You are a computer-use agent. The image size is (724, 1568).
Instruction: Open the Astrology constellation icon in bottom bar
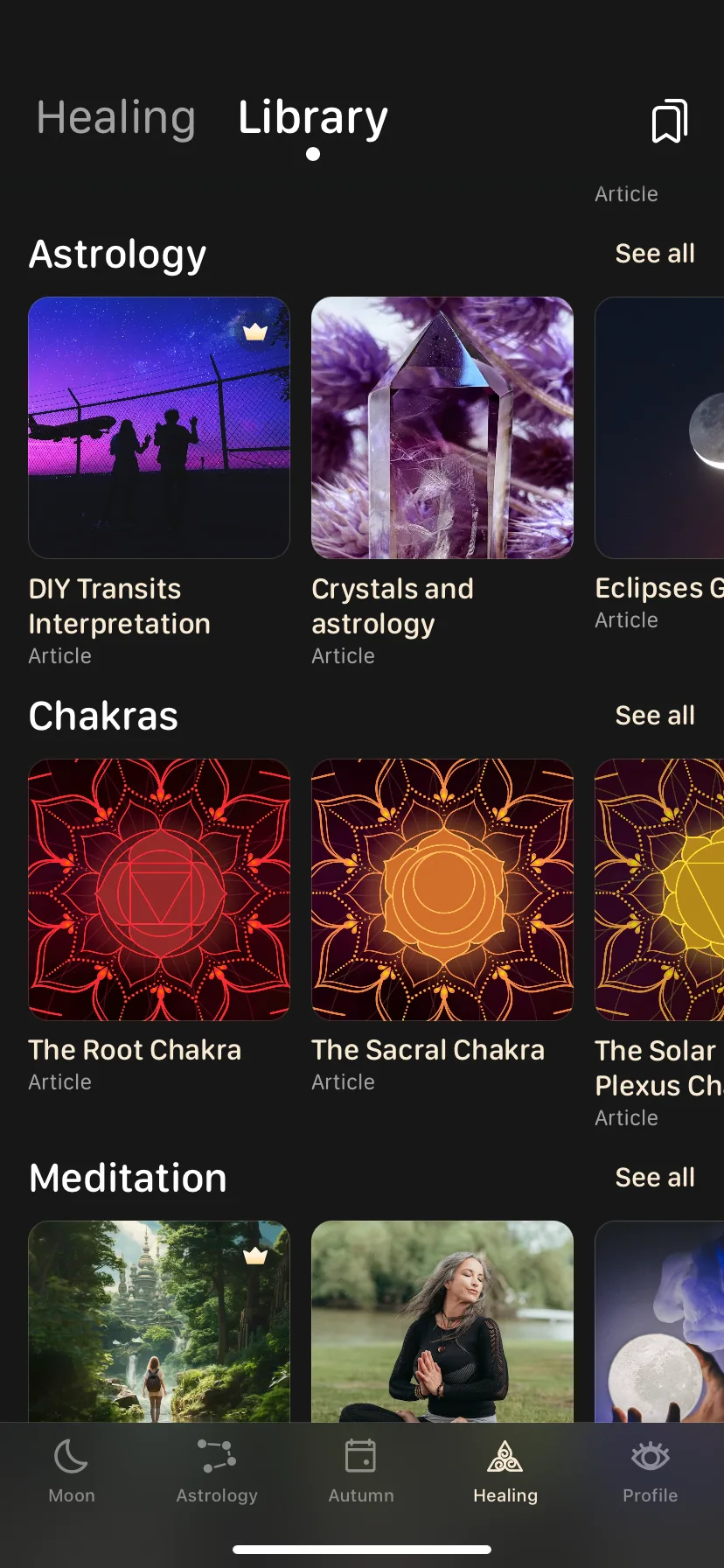pyautogui.click(x=217, y=1457)
